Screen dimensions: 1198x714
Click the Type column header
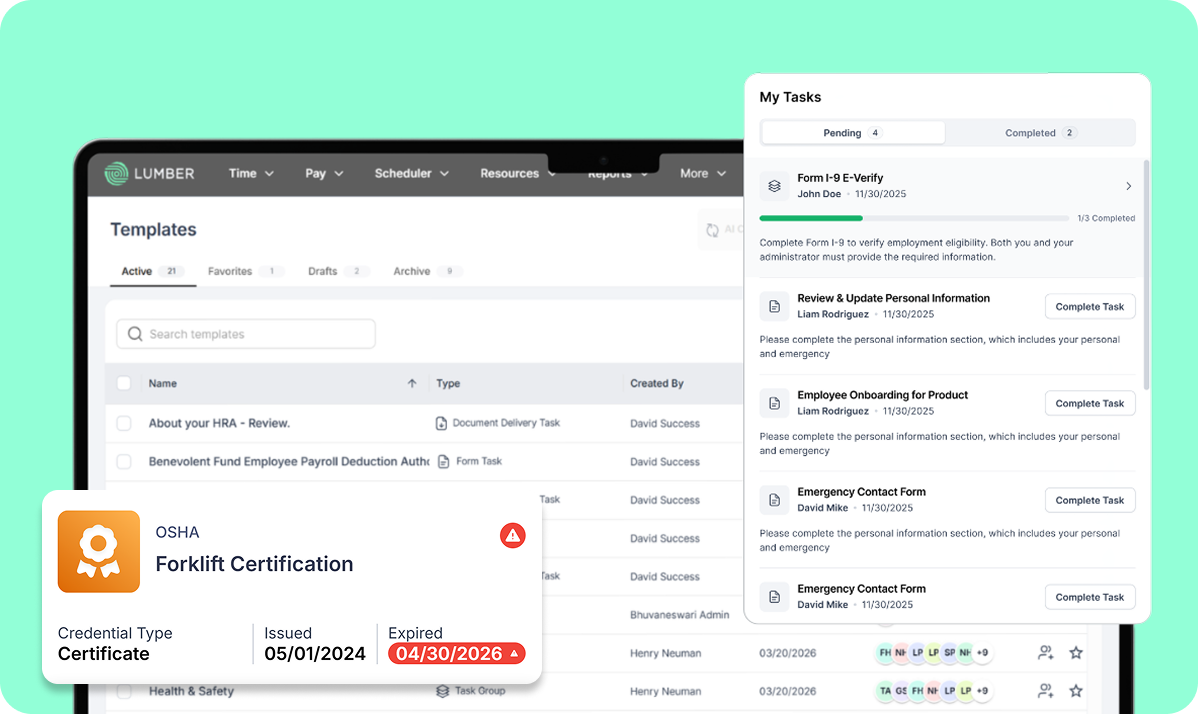(448, 383)
